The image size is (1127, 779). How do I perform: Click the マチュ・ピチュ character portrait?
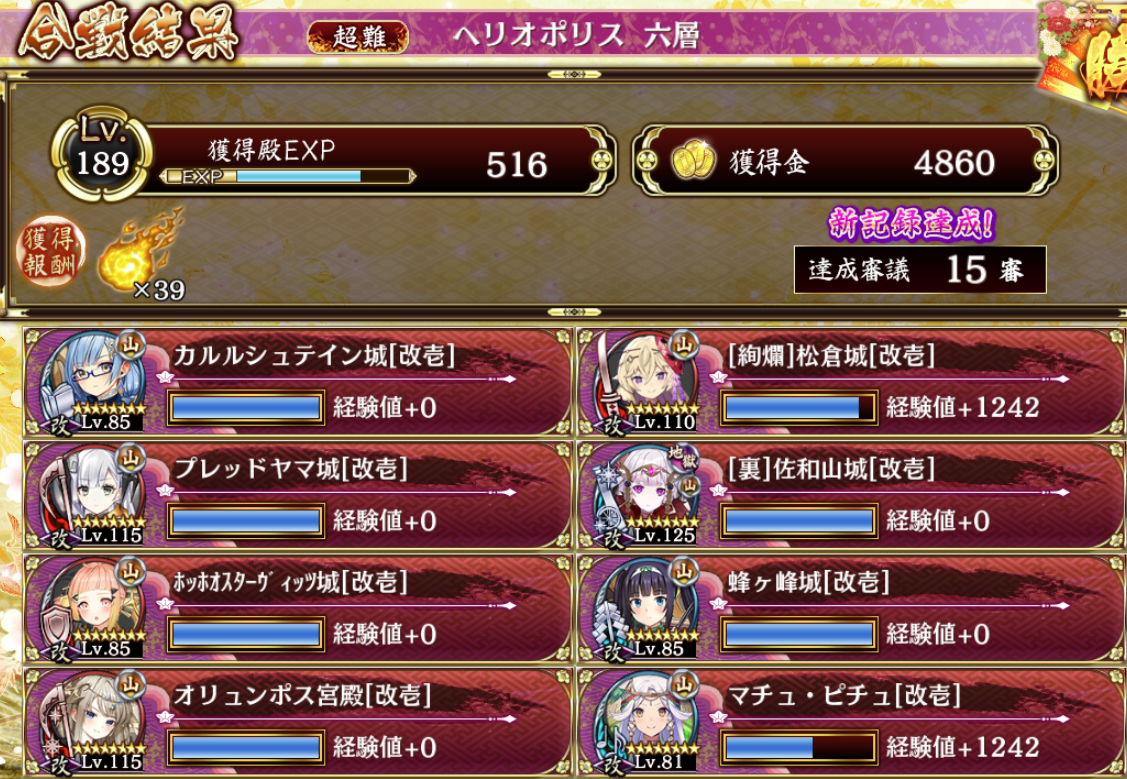[x=645, y=721]
